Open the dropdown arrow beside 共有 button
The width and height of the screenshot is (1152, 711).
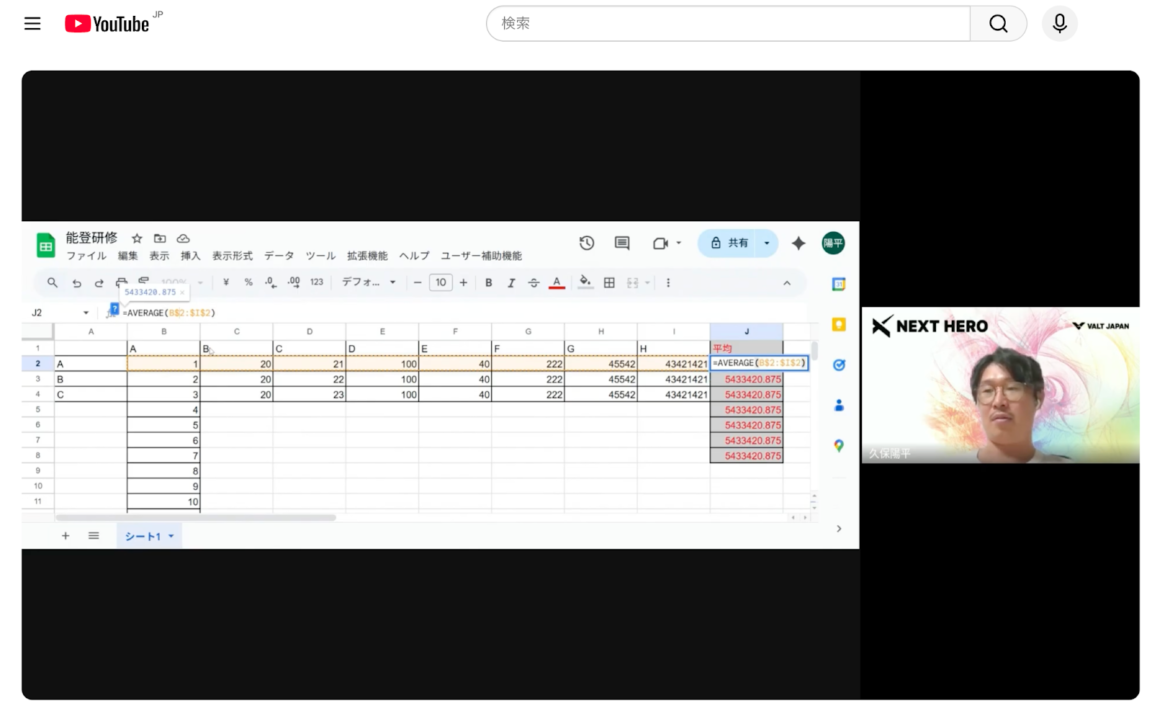[767, 243]
